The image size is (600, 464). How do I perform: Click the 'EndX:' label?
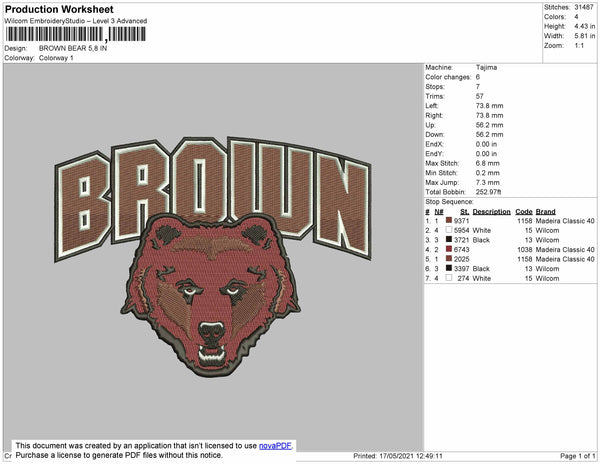(434, 144)
